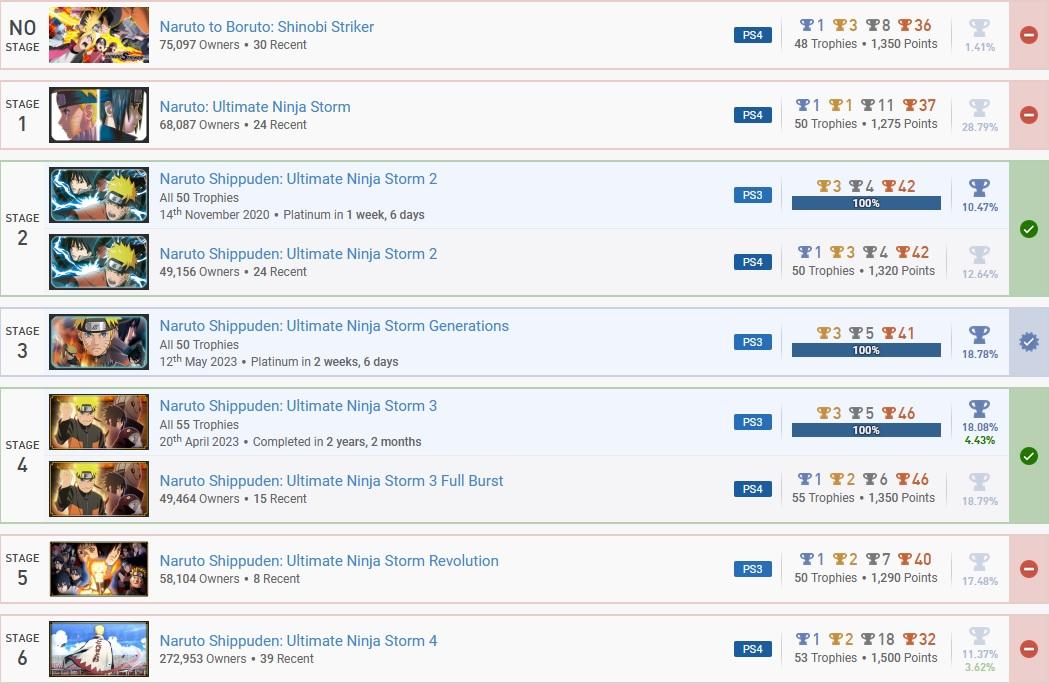
Task: Click green checkmark icon on Stage 2
Action: coord(1028,229)
